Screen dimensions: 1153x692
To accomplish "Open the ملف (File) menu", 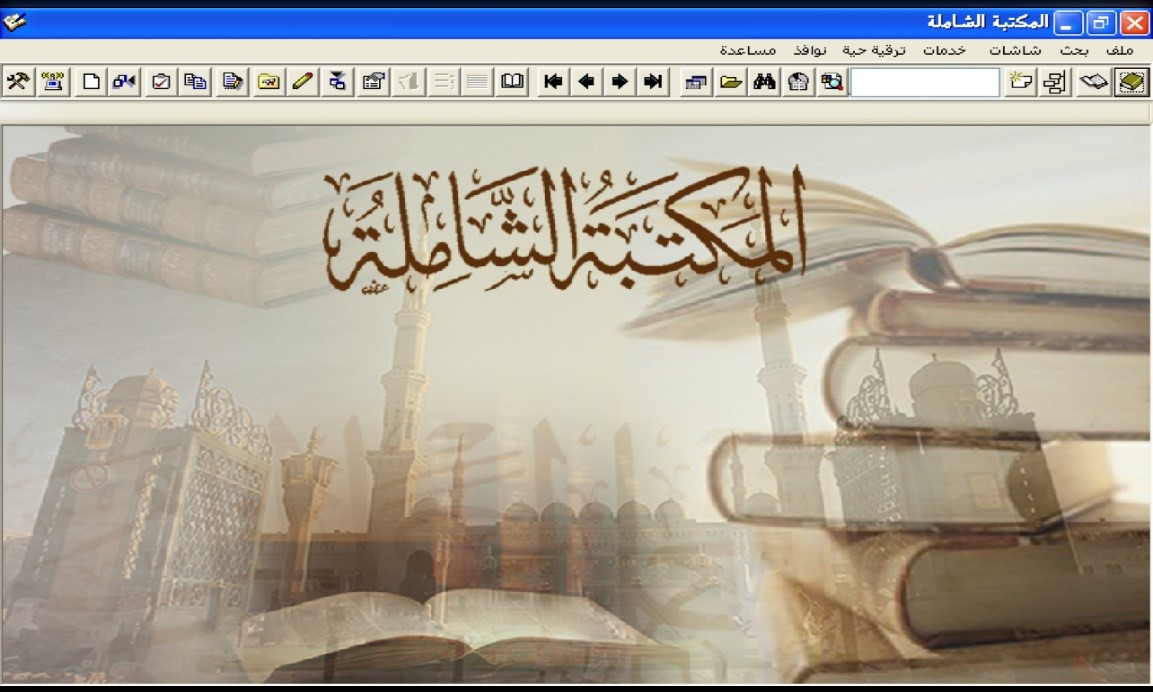I will point(1121,50).
